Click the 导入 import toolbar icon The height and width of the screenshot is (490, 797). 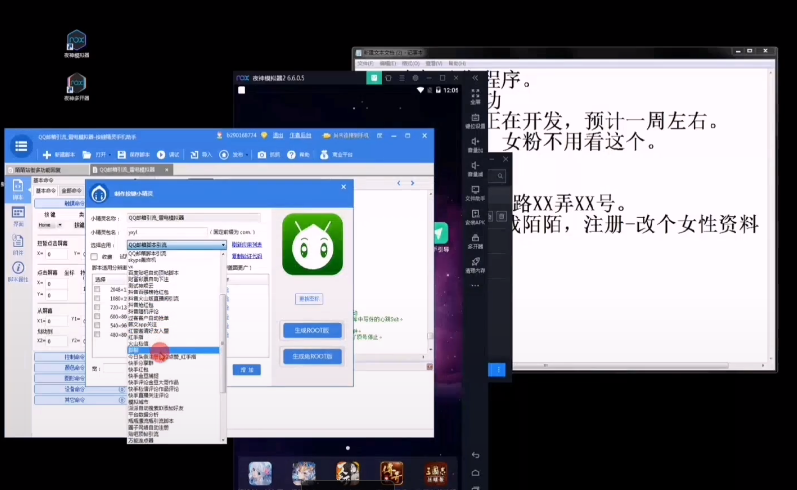point(194,155)
